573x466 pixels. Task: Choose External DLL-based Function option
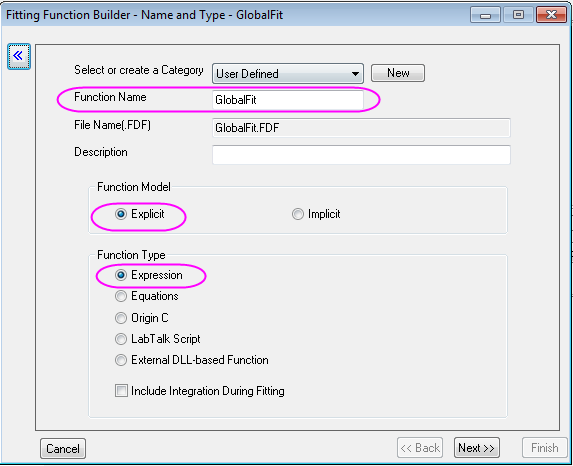click(x=191, y=360)
